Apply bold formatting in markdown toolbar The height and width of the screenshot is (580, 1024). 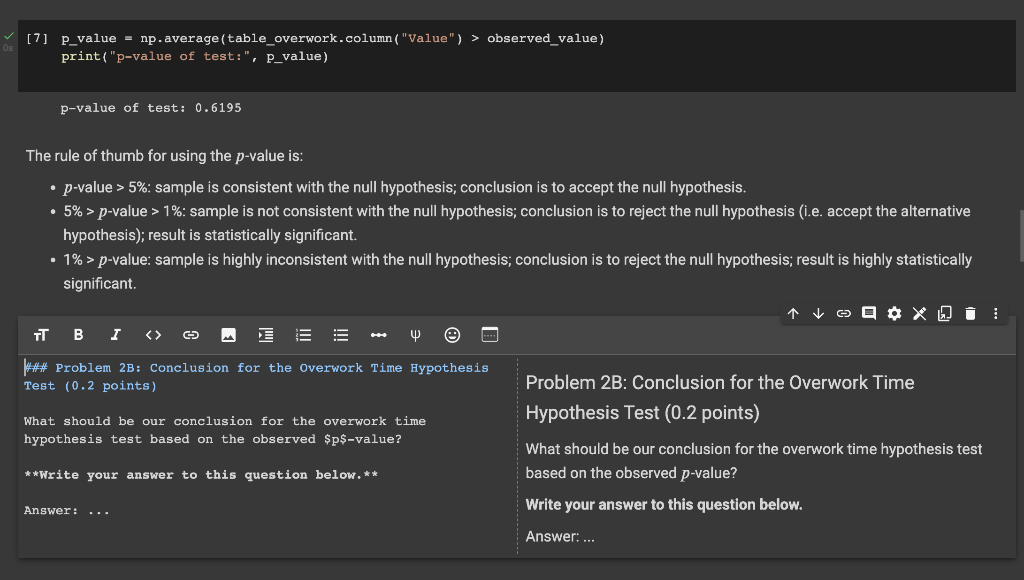point(78,335)
